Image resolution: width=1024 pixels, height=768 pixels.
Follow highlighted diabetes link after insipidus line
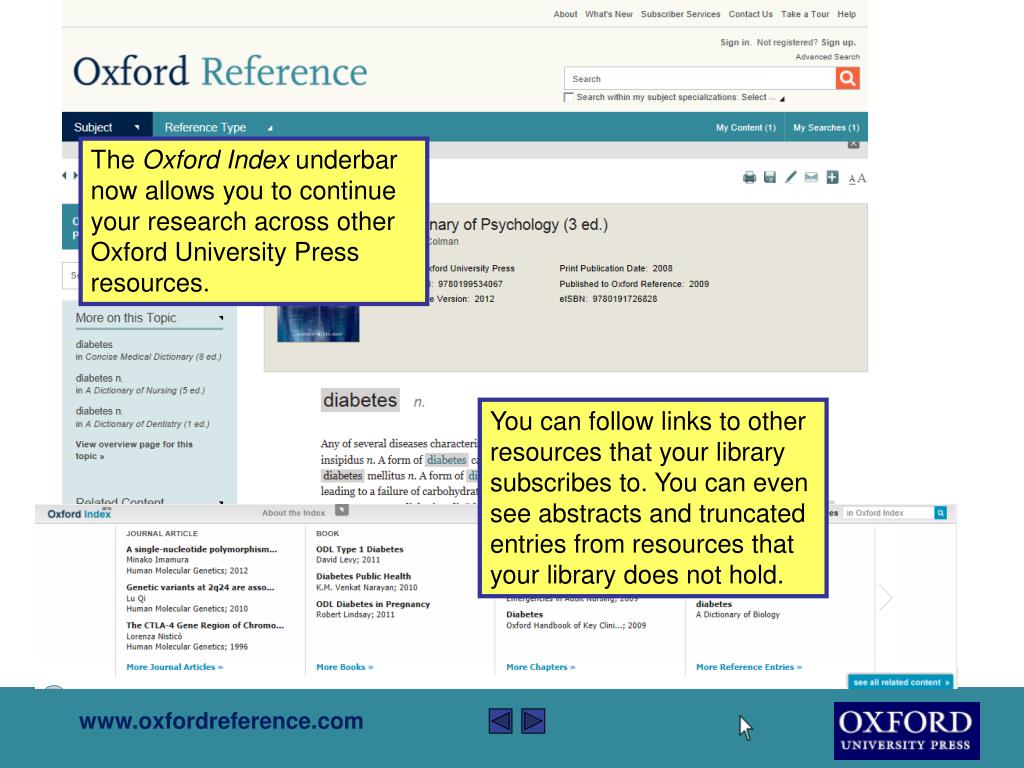(x=447, y=460)
